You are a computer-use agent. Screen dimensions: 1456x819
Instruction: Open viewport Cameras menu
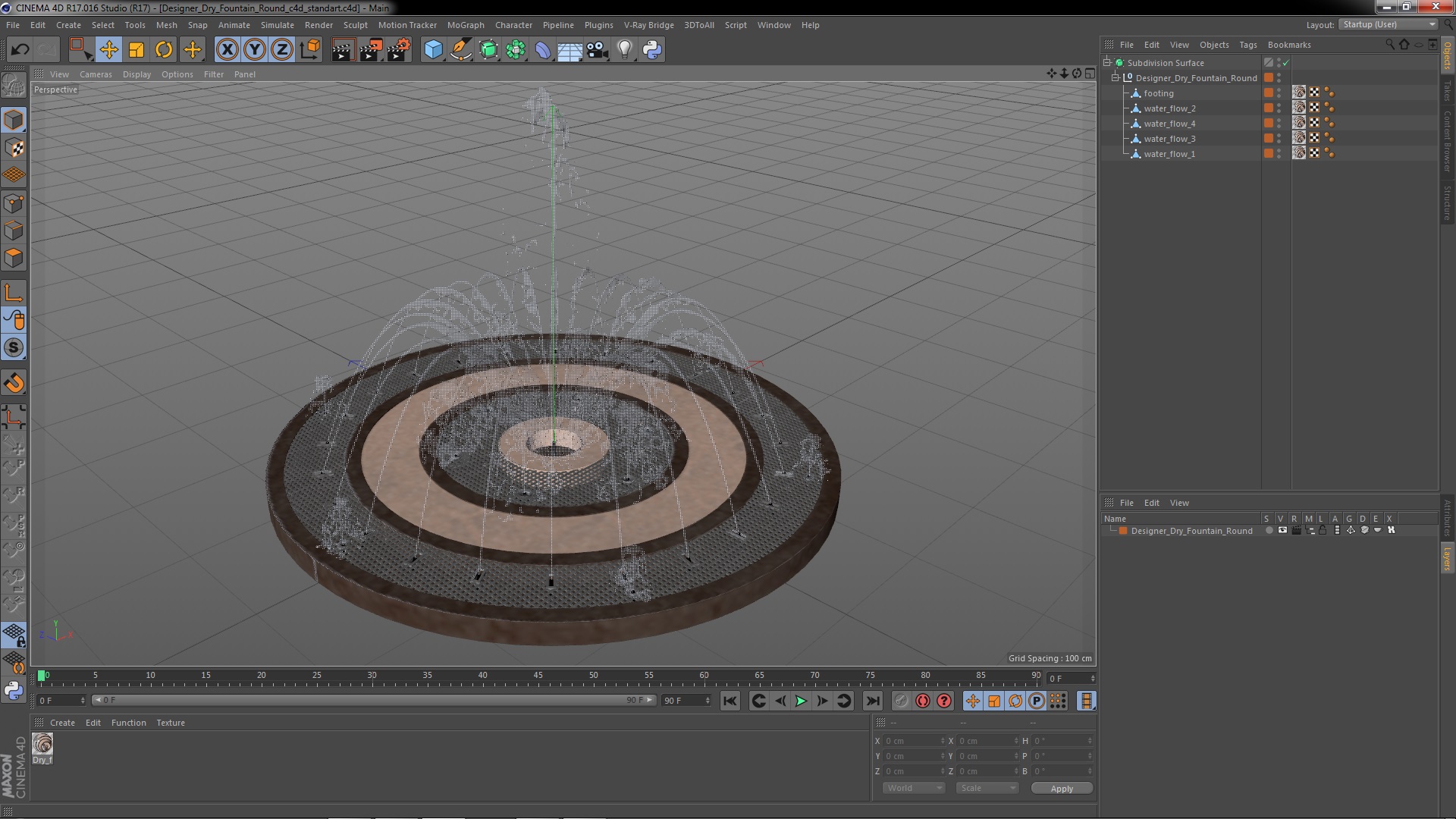point(96,74)
